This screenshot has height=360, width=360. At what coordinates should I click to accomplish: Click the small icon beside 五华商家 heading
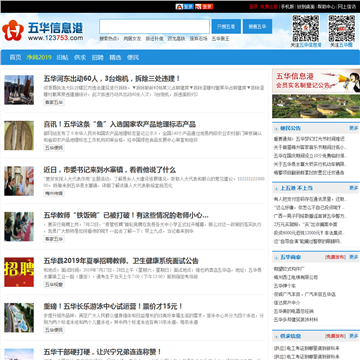[276, 258]
